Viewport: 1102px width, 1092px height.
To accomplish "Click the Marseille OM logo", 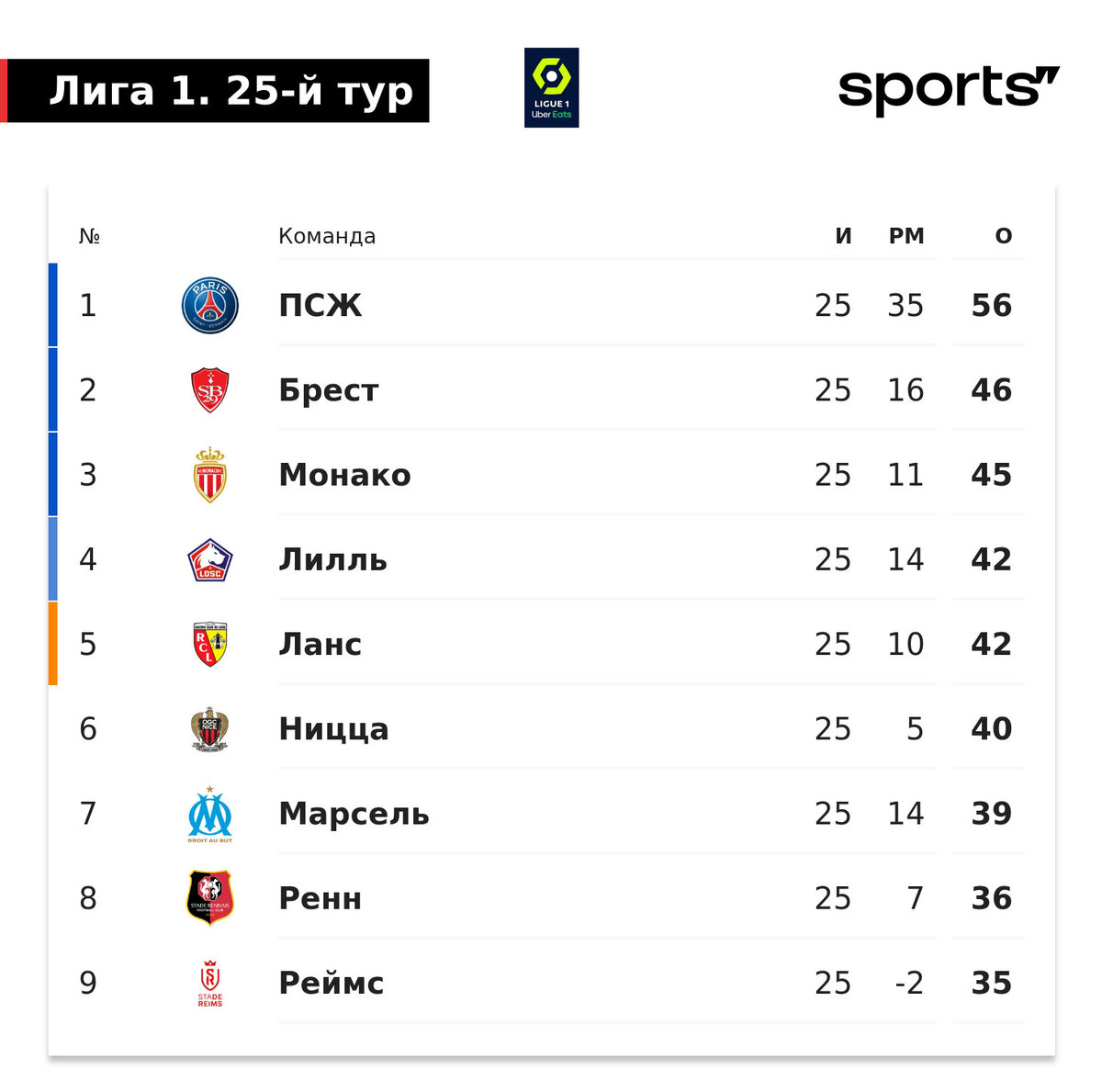I will pos(209,815).
